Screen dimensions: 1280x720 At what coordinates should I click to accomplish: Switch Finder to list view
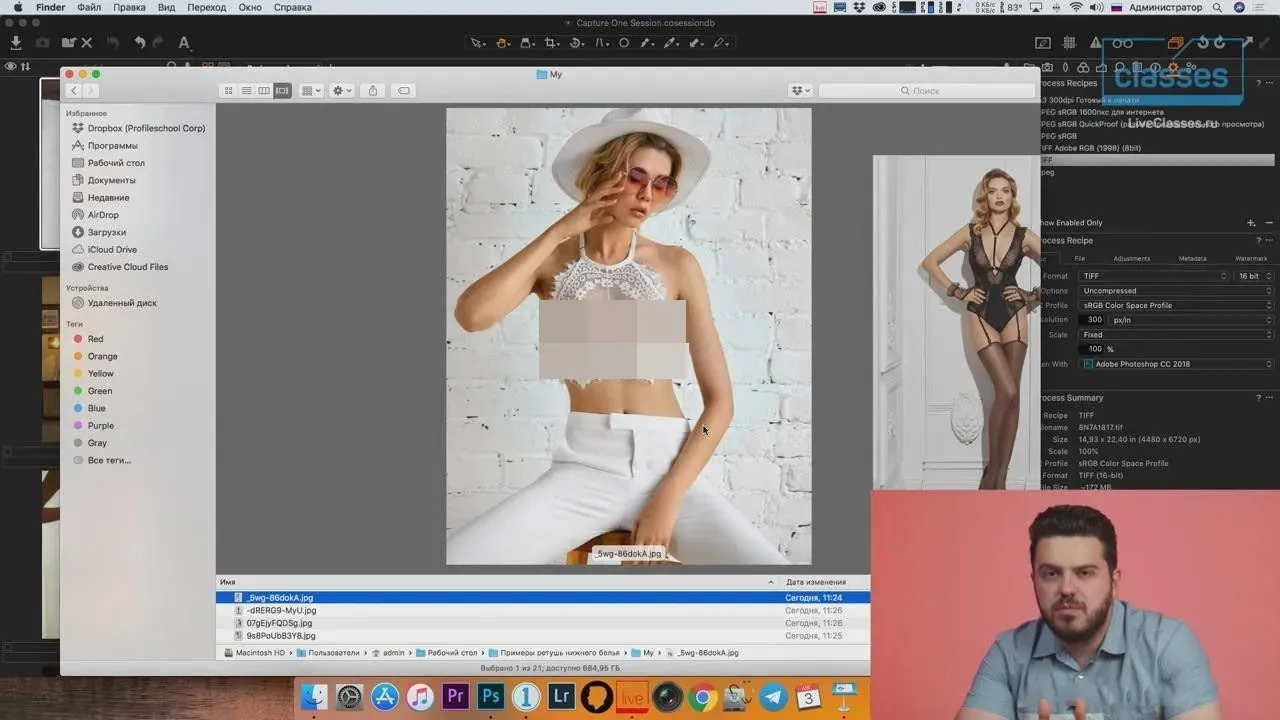coord(246,91)
